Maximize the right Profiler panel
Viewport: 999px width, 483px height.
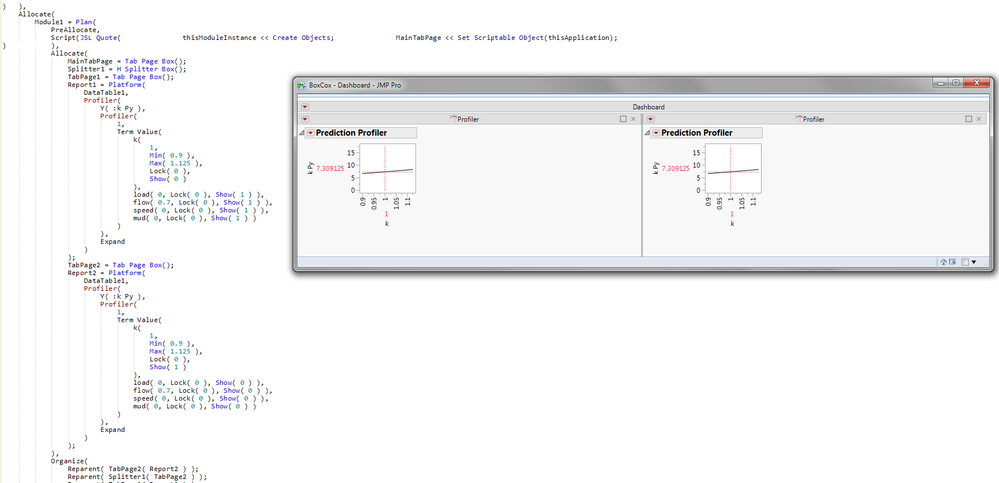click(x=969, y=119)
